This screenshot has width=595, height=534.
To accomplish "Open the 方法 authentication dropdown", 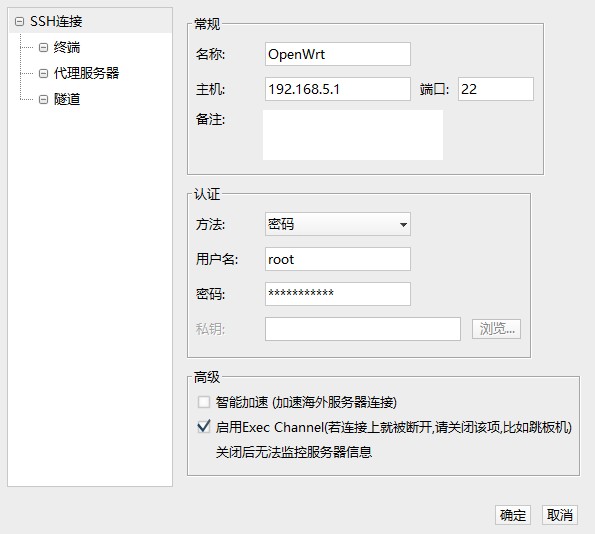I will pos(337,224).
